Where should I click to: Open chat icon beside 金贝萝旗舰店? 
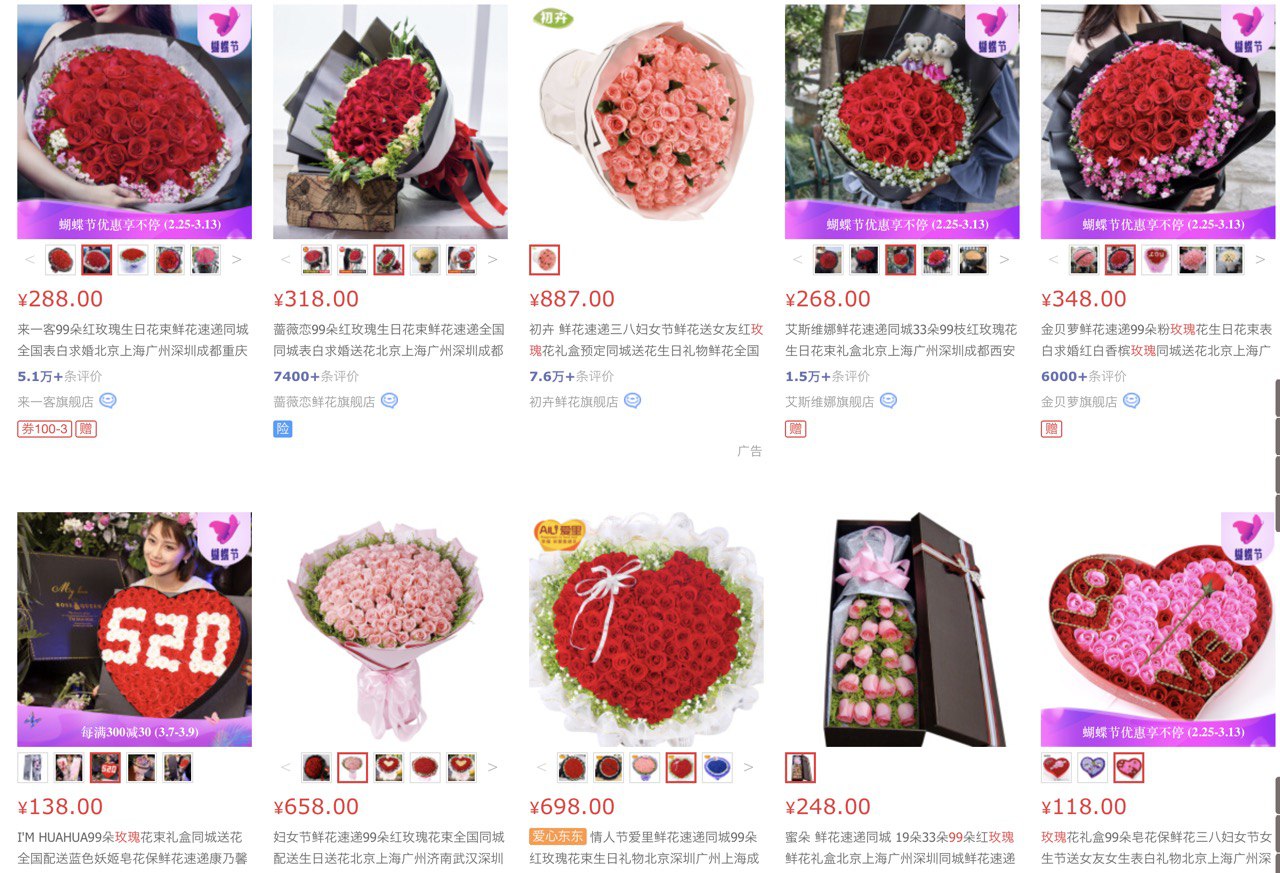[x=1131, y=401]
